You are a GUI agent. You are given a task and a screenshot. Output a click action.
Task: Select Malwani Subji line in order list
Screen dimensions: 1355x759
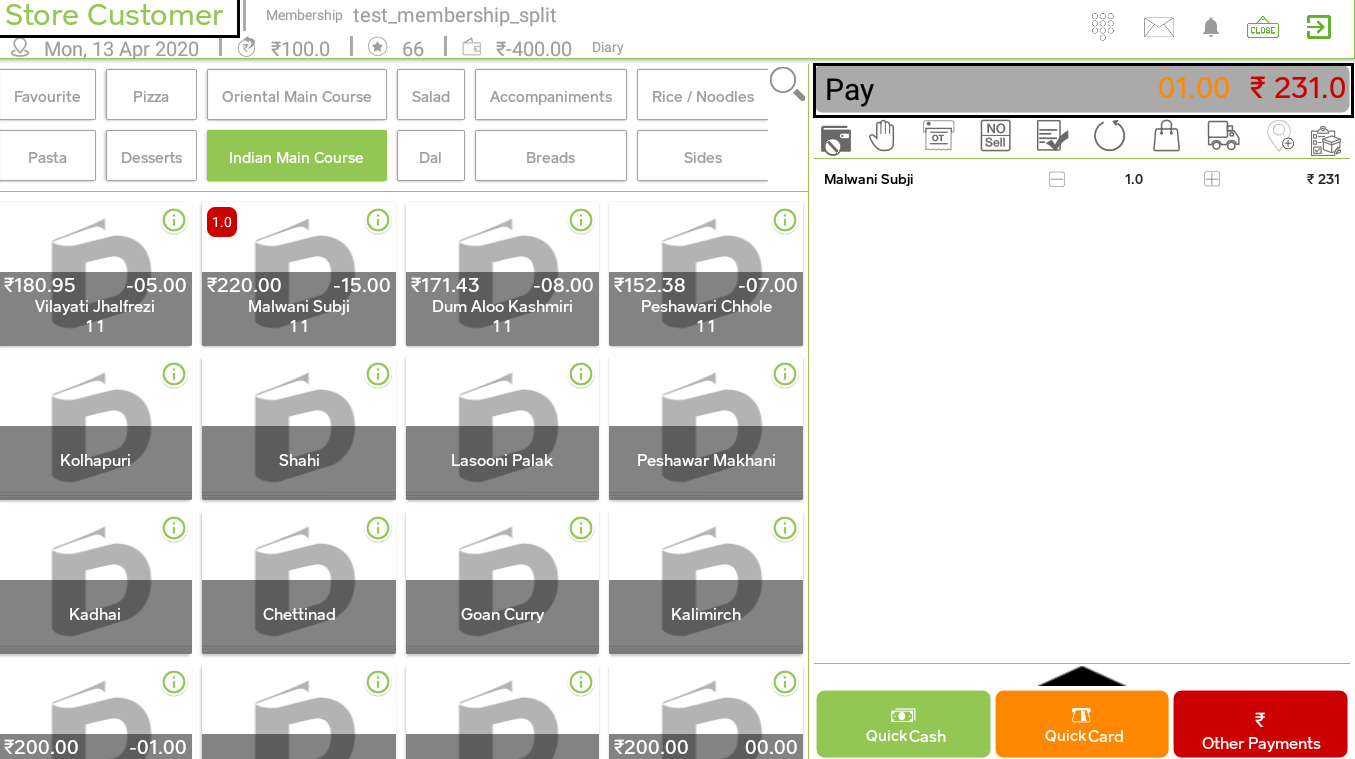[1082, 180]
